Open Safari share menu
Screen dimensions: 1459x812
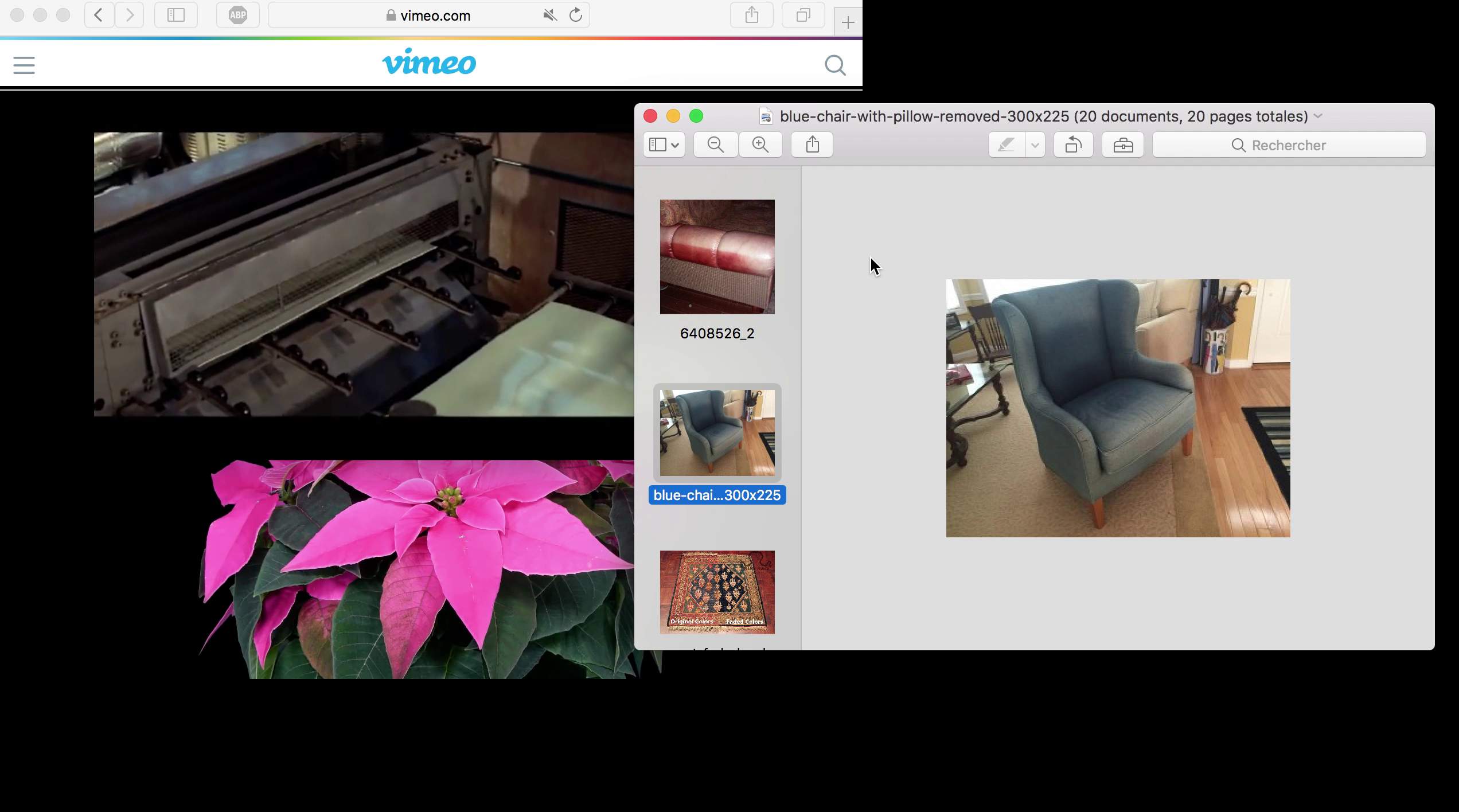[752, 15]
